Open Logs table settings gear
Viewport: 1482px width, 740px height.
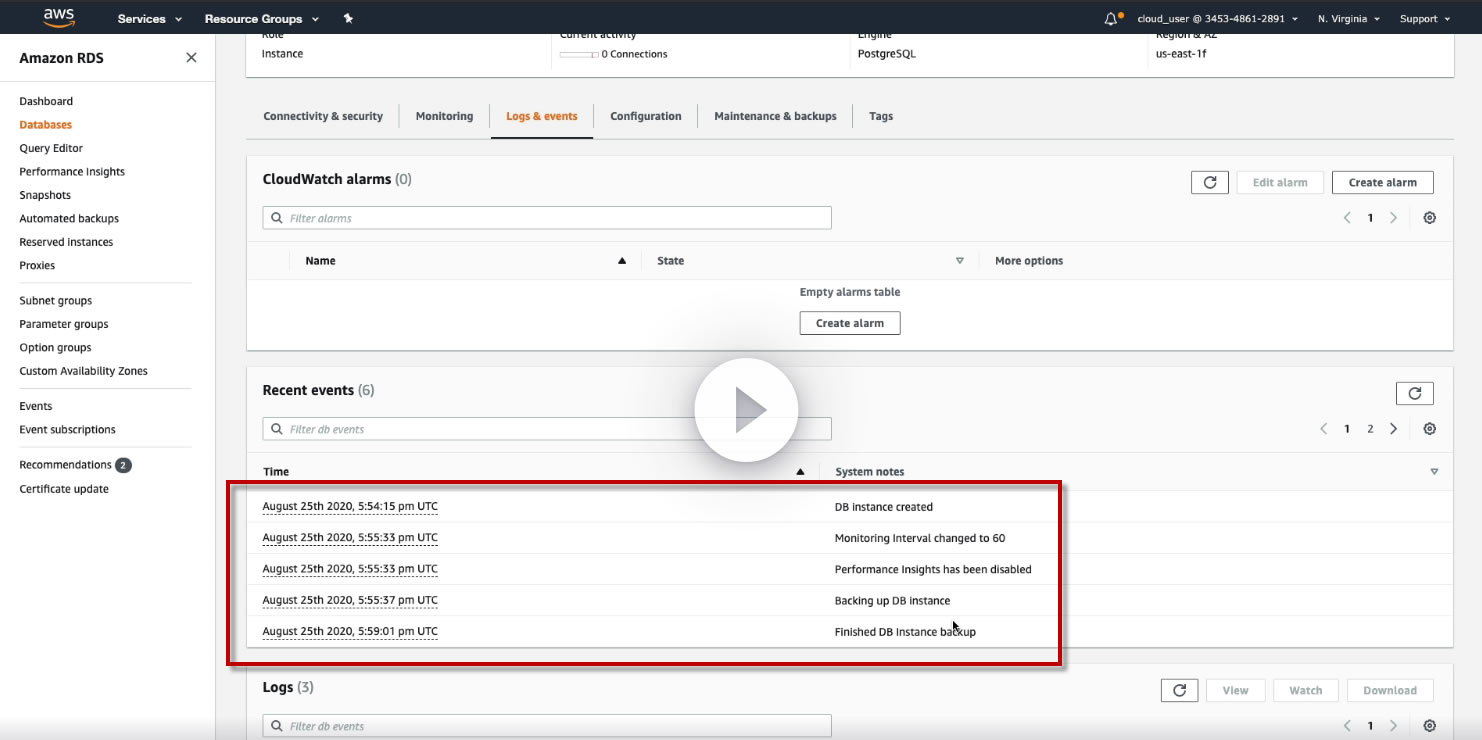(1429, 726)
